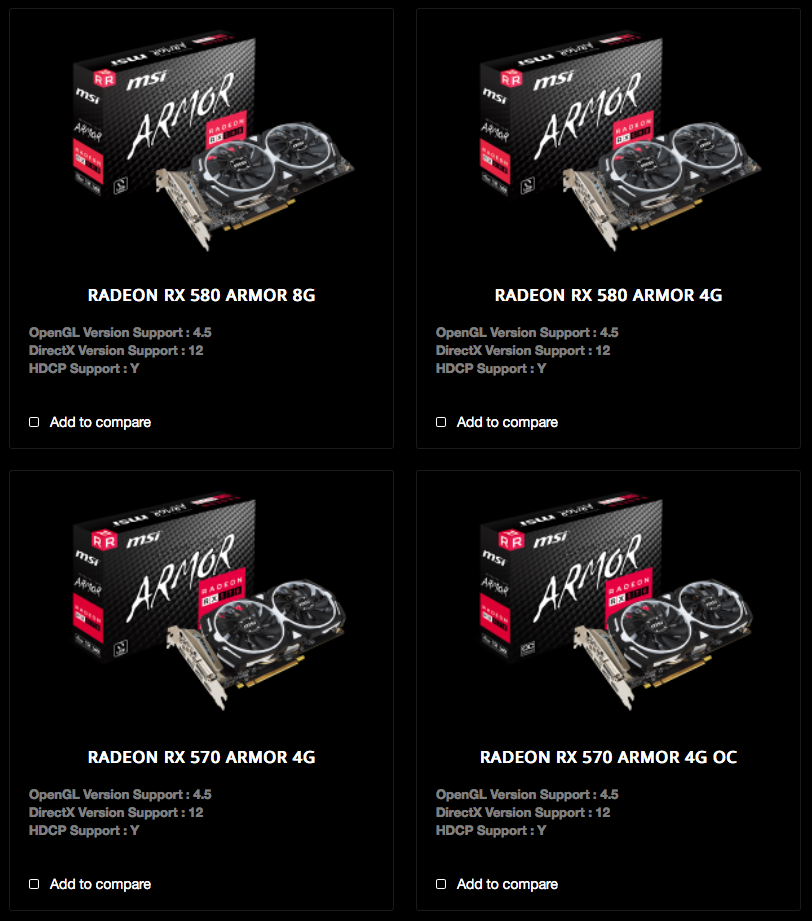Click the RX 580 Armor 4G product image
812x921 pixels.
(620, 141)
